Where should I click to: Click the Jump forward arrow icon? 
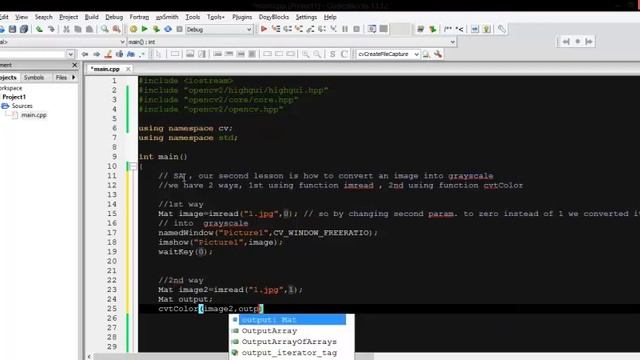(x=96, y=54)
